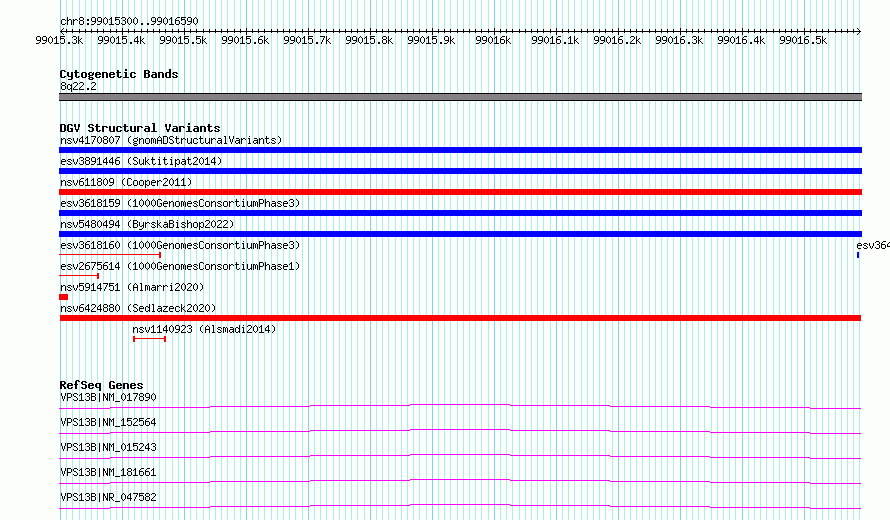
Task: Open the esv3891446 (Suktitipat2014) variant label
Action: [141, 161]
